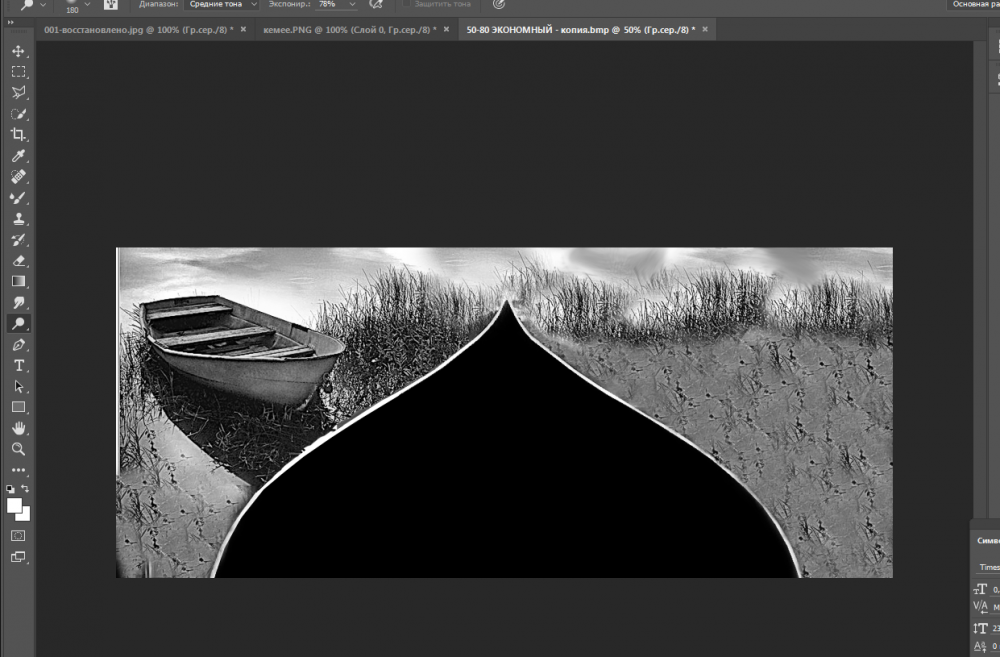The width and height of the screenshot is (1000, 657).
Task: Choose the Crop tool
Action: point(18,134)
